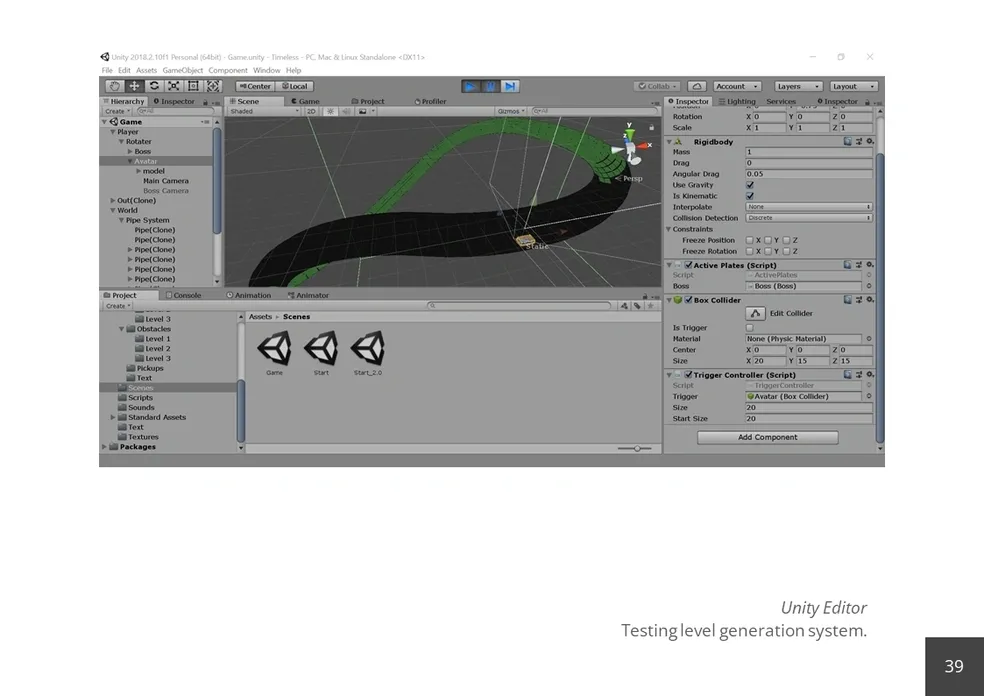Toggle the Center pivot button
This screenshot has width=984, height=696.
255,87
